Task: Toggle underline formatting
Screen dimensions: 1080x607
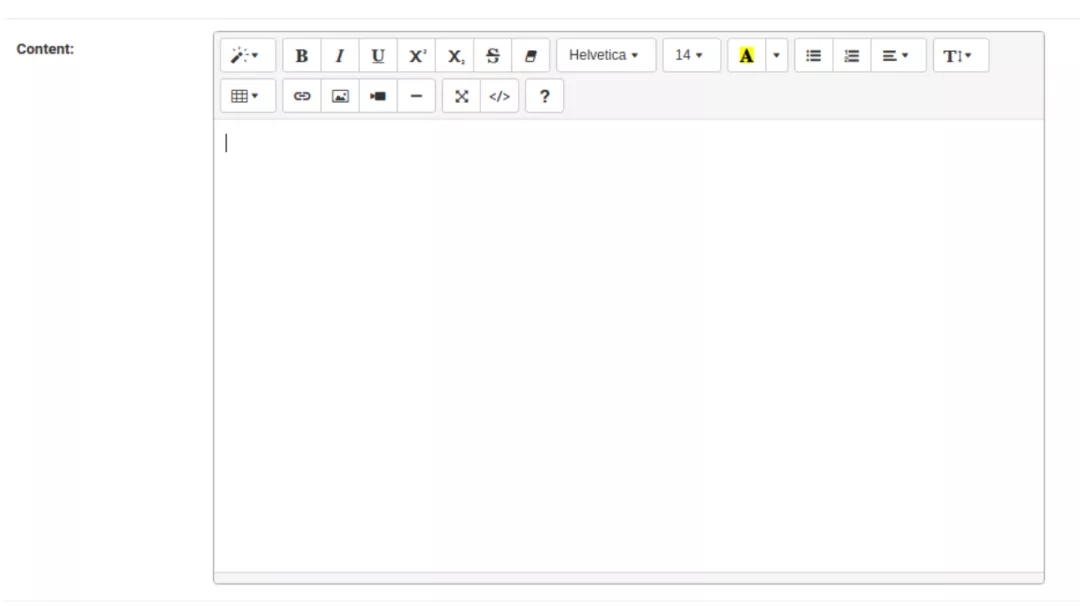Action: pos(378,56)
